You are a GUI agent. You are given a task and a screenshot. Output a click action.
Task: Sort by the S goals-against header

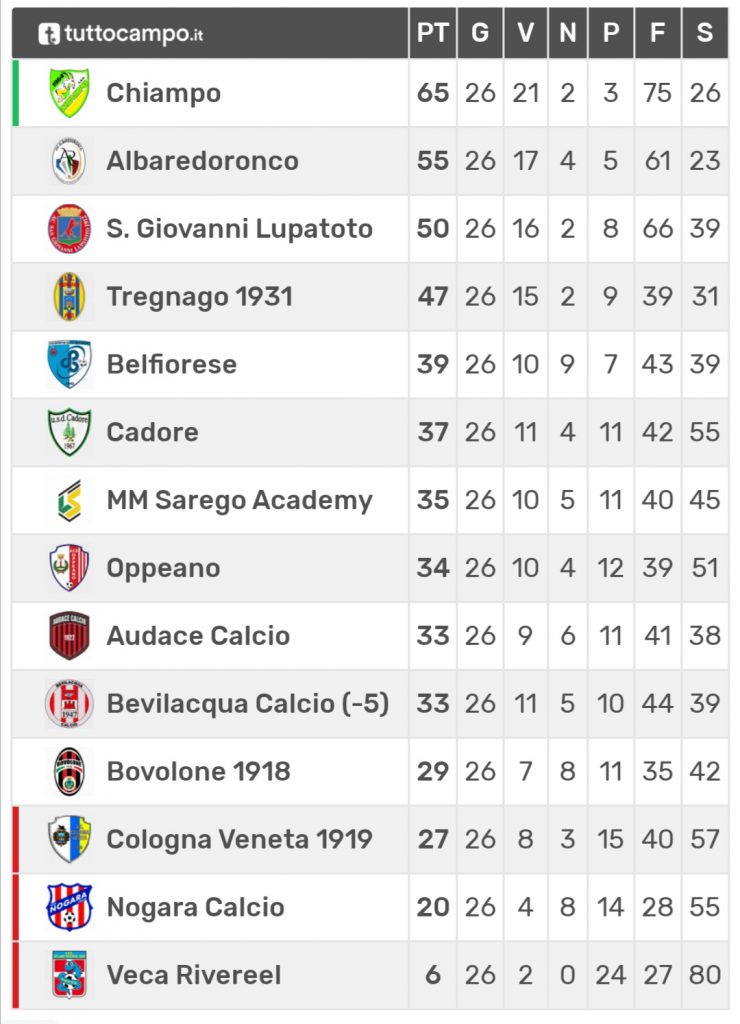[705, 33]
